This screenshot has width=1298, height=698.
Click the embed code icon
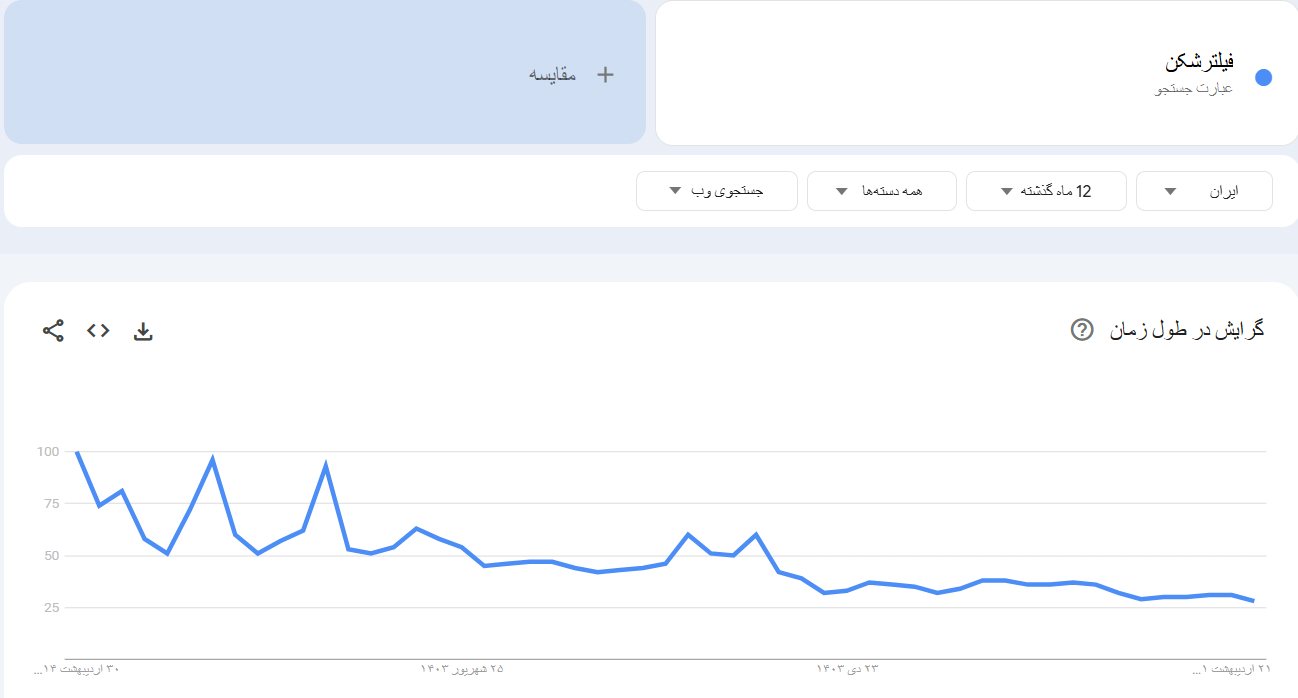[97, 328]
